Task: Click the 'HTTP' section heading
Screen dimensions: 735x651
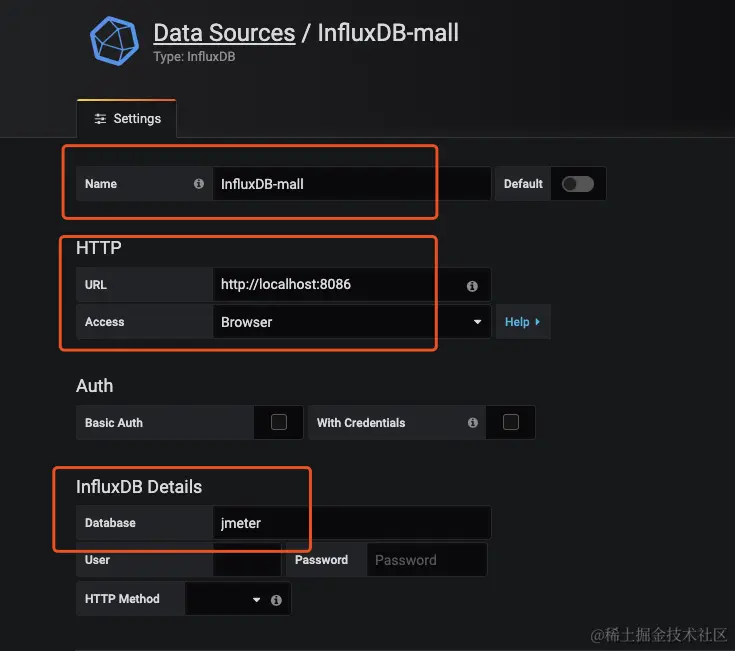Action: (x=98, y=247)
